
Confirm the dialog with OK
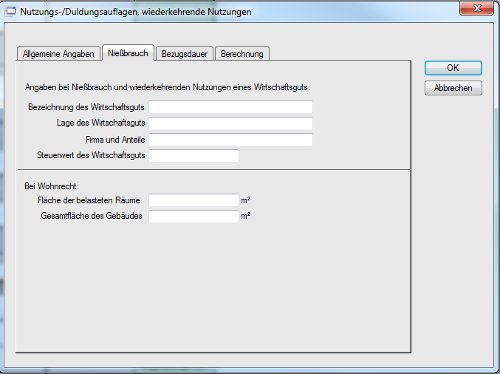(453, 68)
